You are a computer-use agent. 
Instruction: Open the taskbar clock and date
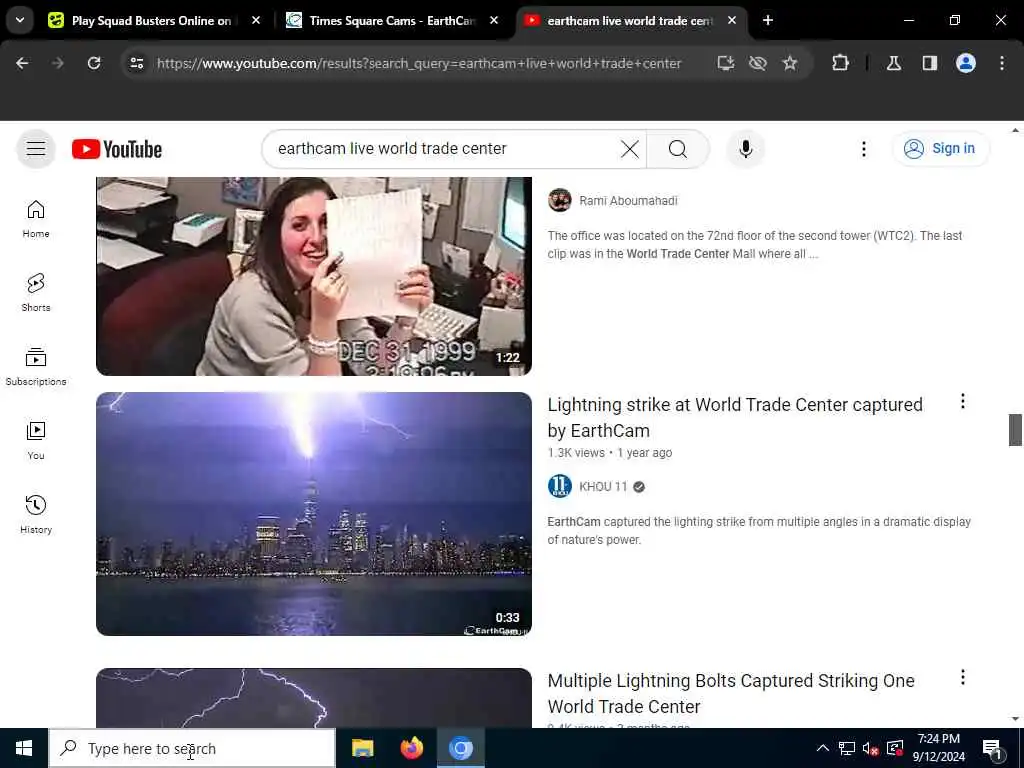click(x=938, y=748)
